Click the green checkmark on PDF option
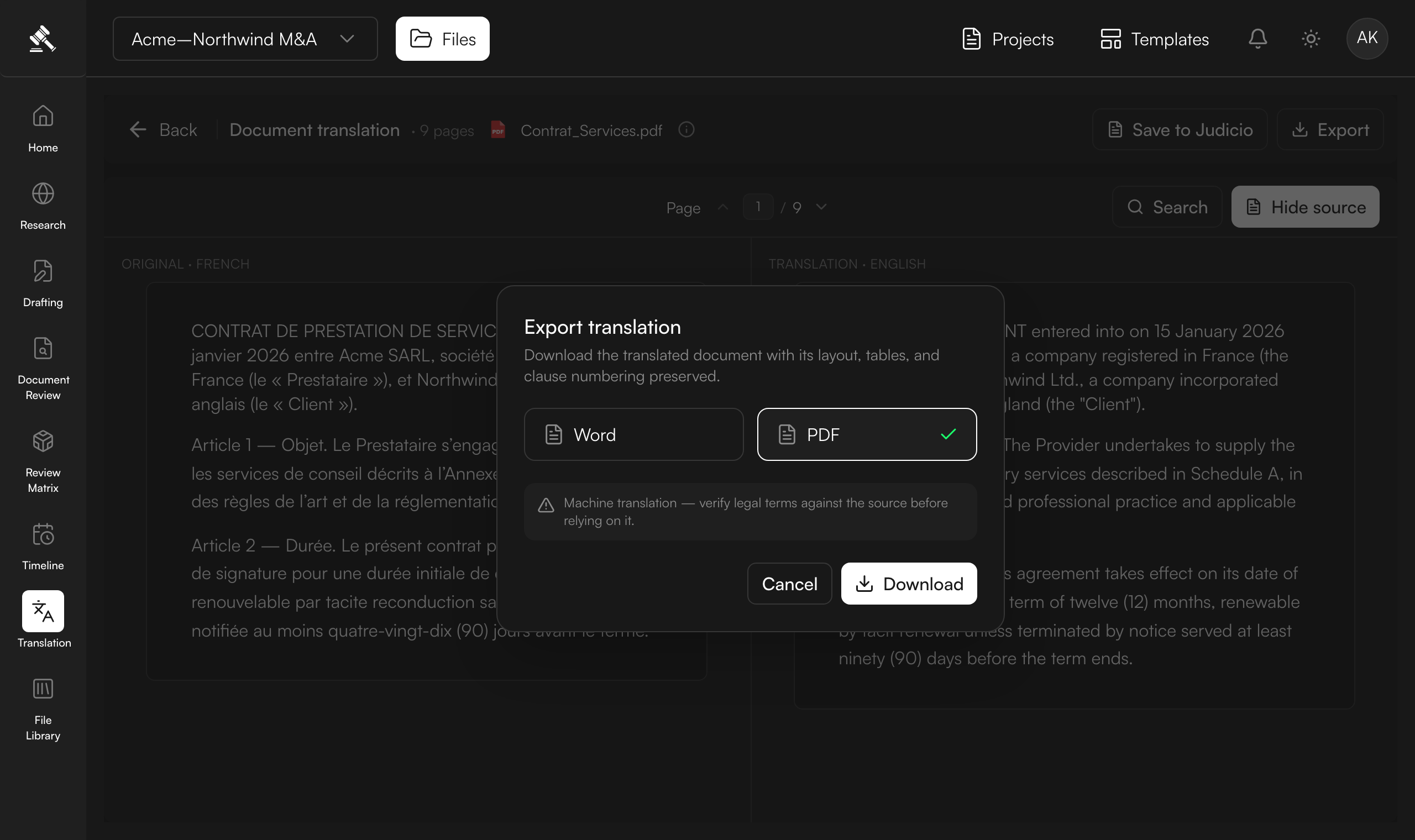 point(948,434)
